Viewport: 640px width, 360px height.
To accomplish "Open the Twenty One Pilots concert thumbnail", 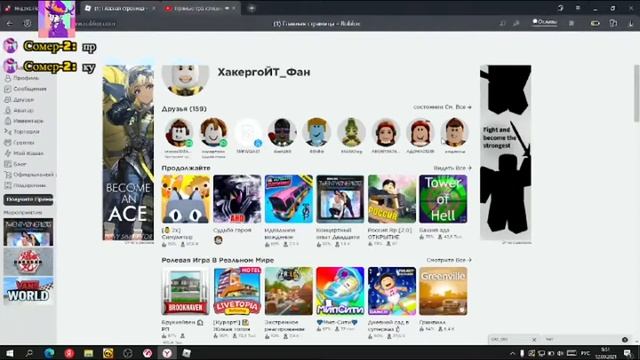I will pos(340,199).
